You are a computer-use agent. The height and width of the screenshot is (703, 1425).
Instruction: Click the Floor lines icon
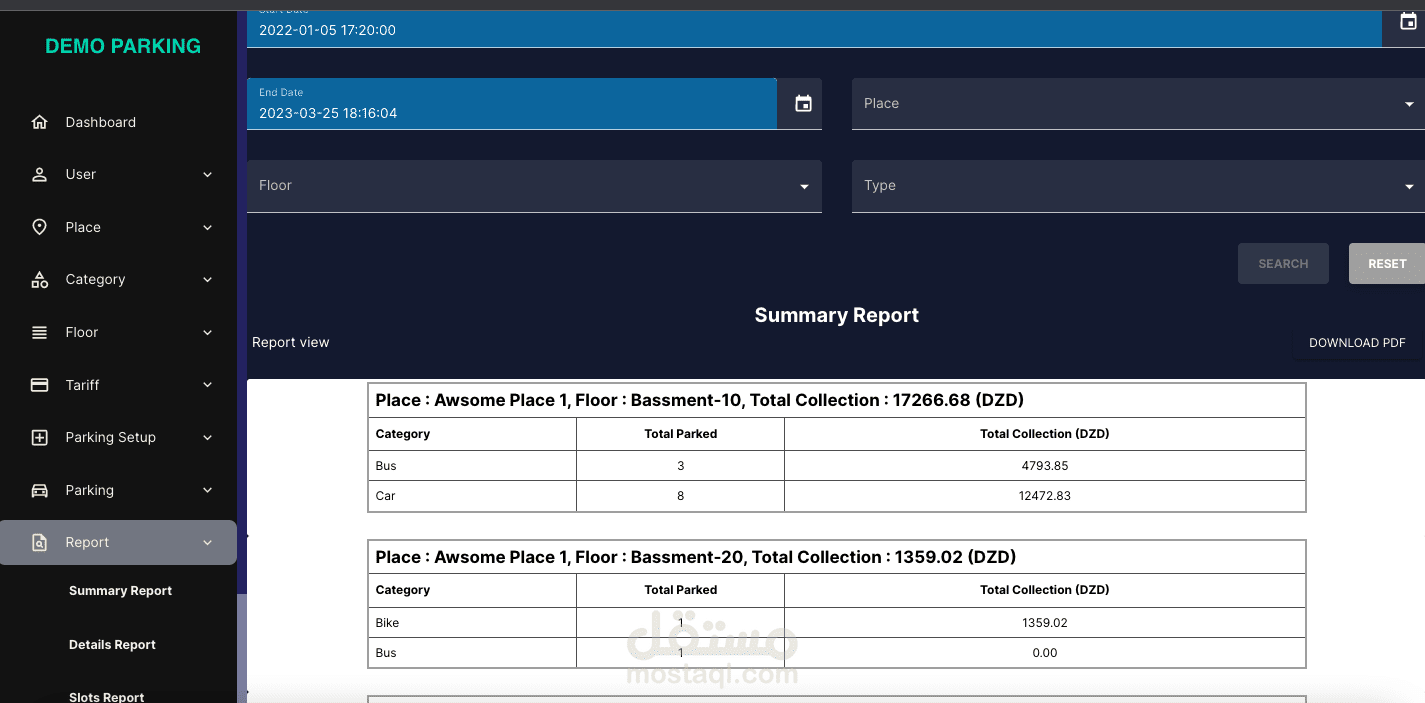(x=40, y=332)
